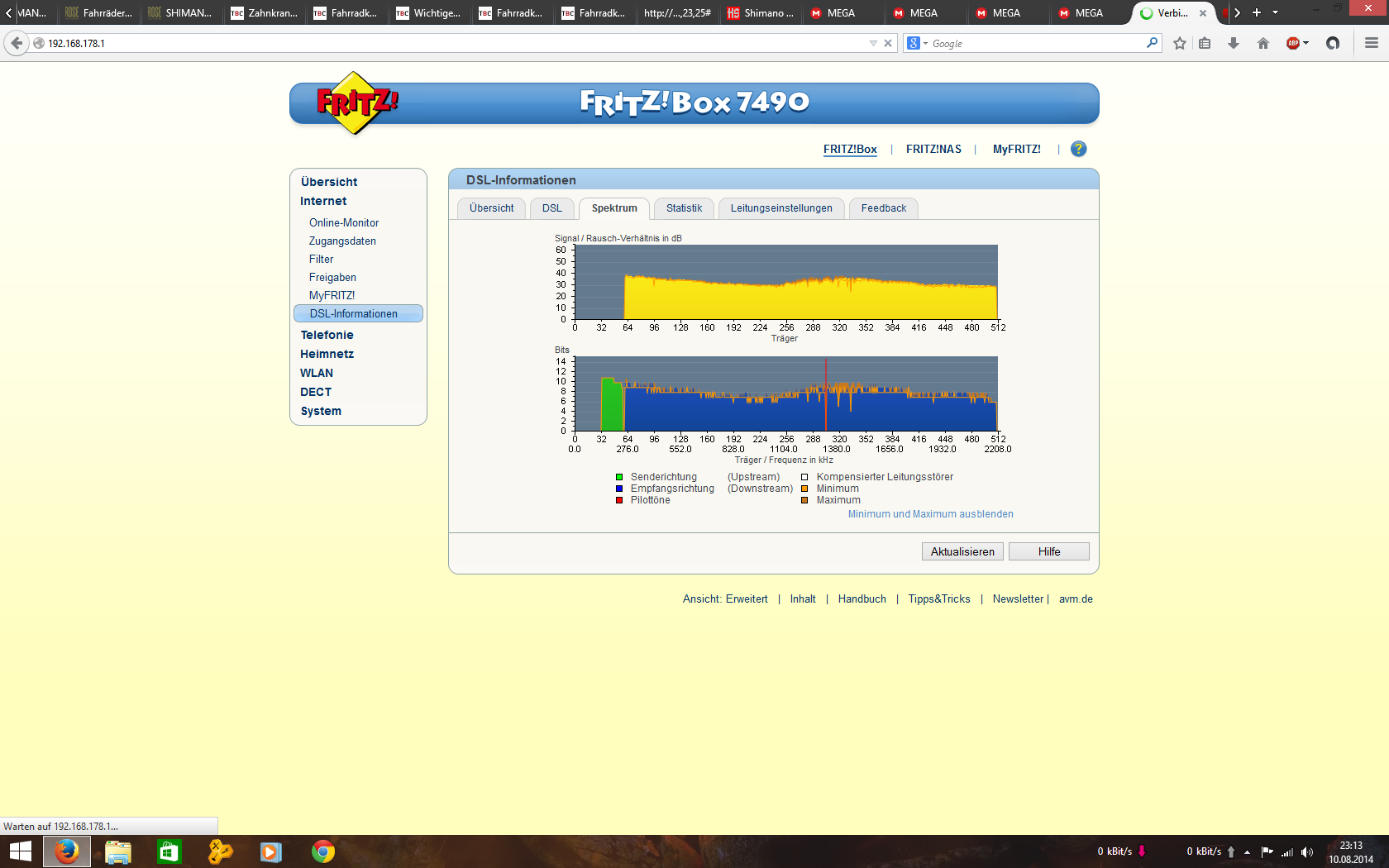Bookmark this page with the star icon

[1180, 43]
